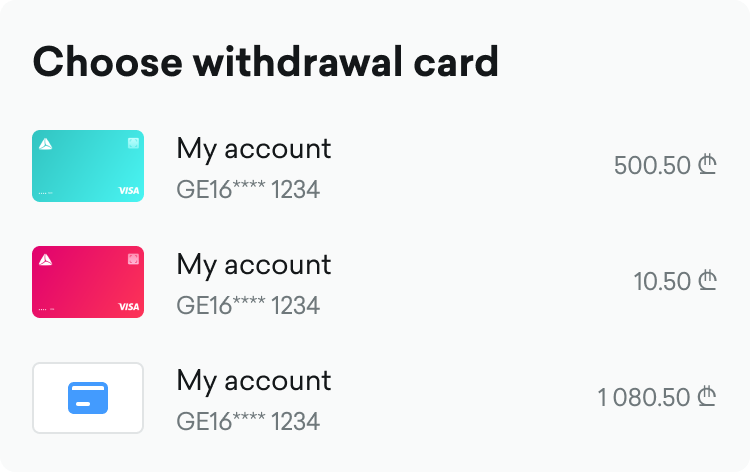Click "My account" label beside teal card
The image size is (750, 472).
click(253, 149)
